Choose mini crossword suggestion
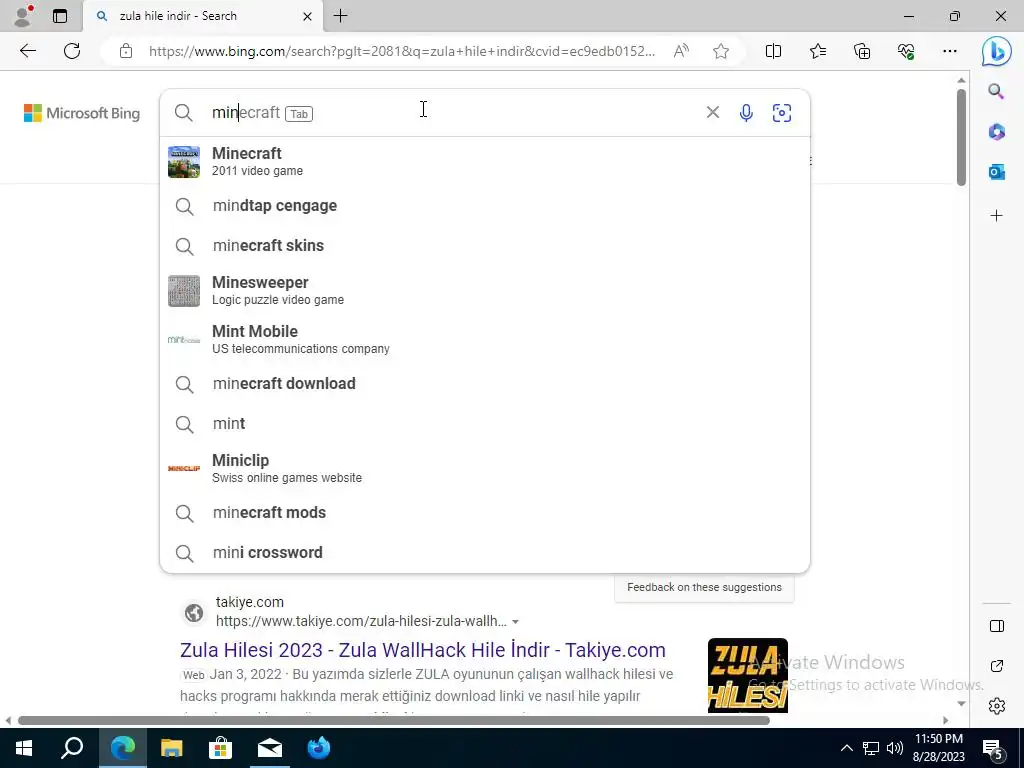1024x768 pixels. click(485, 552)
